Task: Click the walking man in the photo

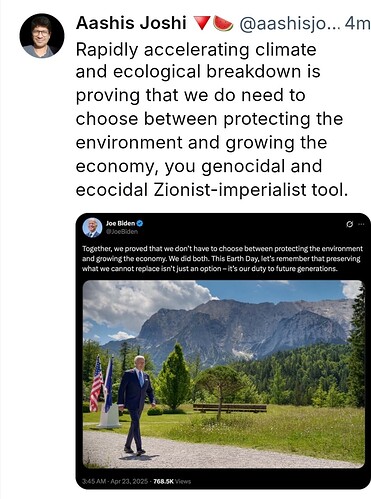Action: (136, 405)
